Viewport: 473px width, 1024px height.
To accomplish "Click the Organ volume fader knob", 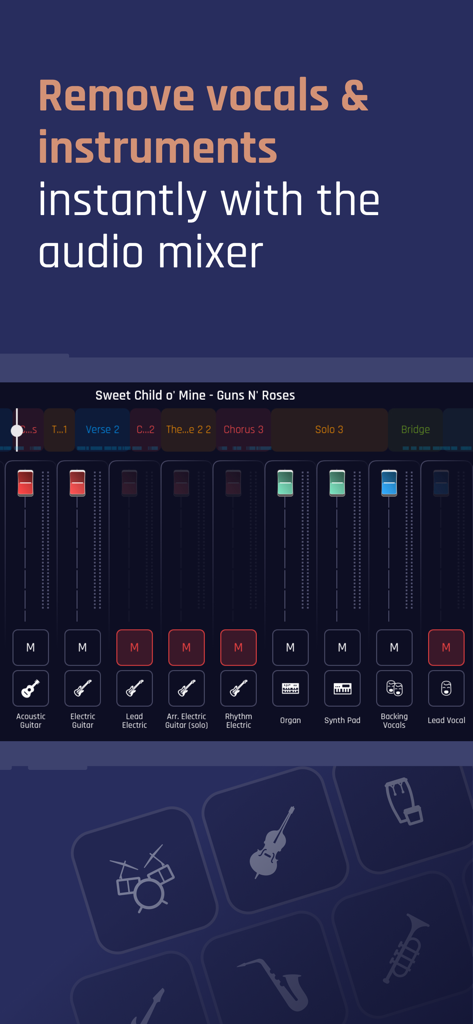I will point(285,483).
